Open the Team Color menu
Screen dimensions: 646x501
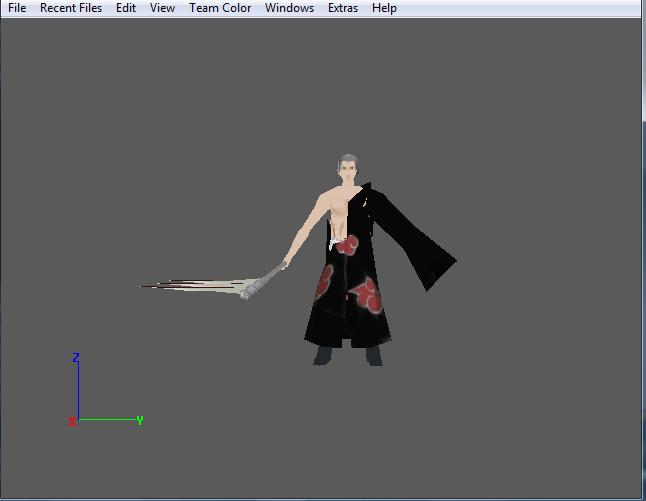pyautogui.click(x=220, y=8)
